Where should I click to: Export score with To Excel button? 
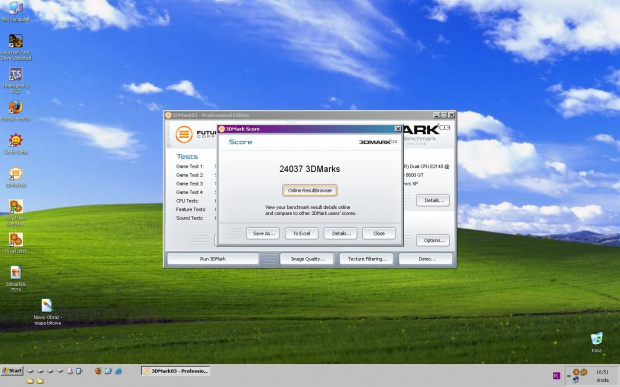coord(301,233)
